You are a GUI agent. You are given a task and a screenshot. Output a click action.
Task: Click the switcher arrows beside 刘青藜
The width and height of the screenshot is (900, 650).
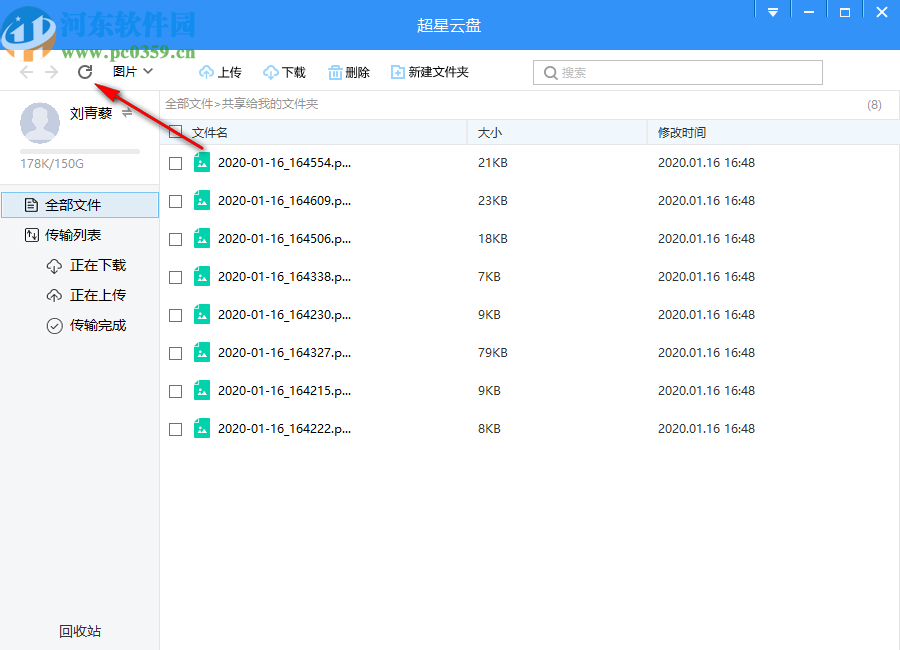coord(127,113)
